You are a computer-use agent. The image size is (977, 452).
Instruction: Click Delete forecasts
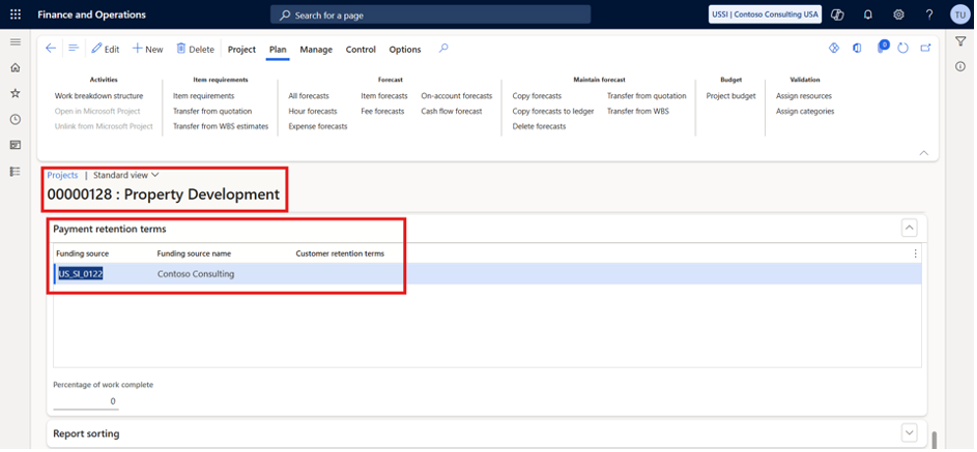tap(539, 126)
